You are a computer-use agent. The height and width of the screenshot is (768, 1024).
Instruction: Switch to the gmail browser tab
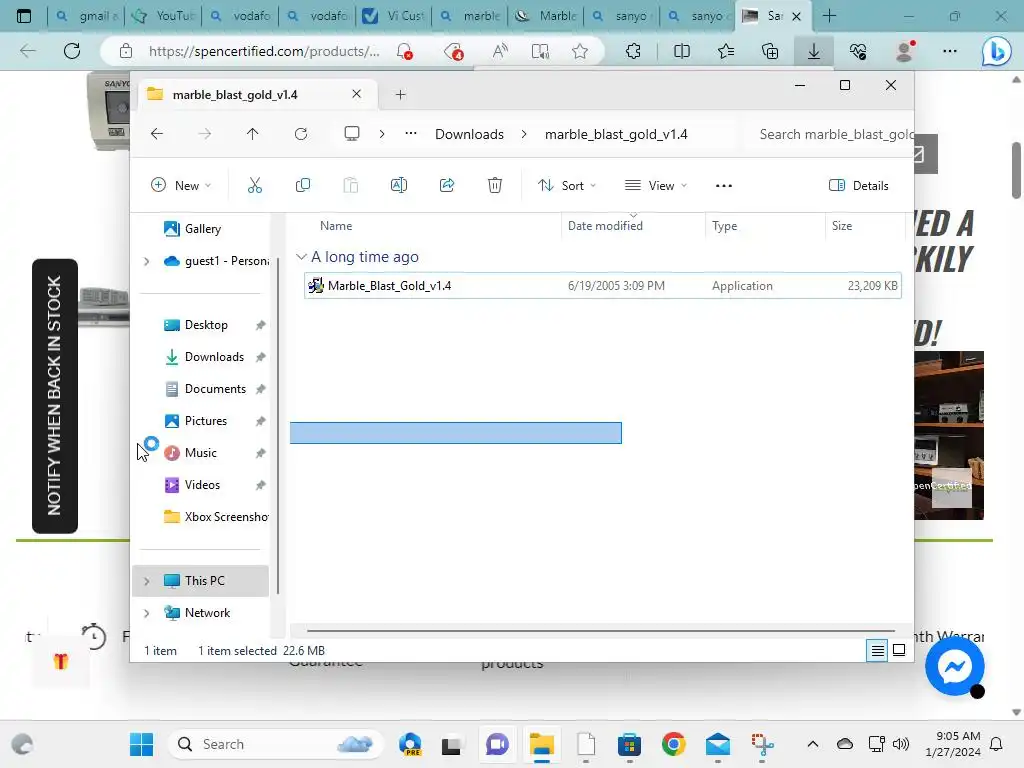pos(86,16)
